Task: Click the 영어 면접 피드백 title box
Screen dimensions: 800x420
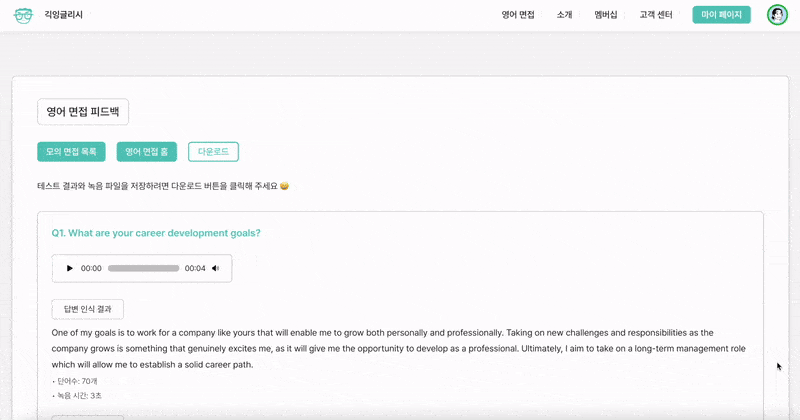Action: point(83,112)
